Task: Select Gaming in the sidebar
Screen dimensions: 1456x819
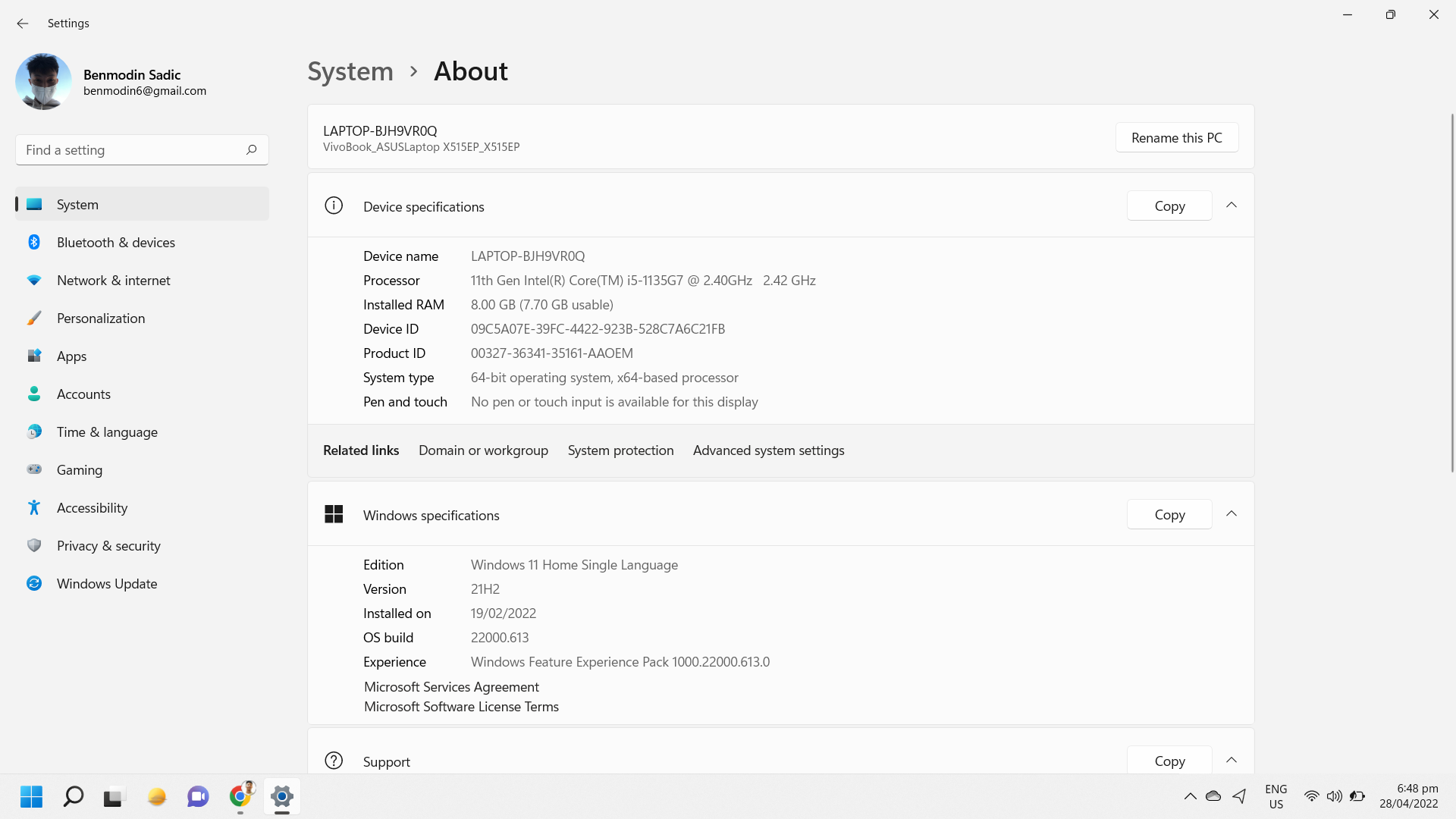Action: pos(80,470)
